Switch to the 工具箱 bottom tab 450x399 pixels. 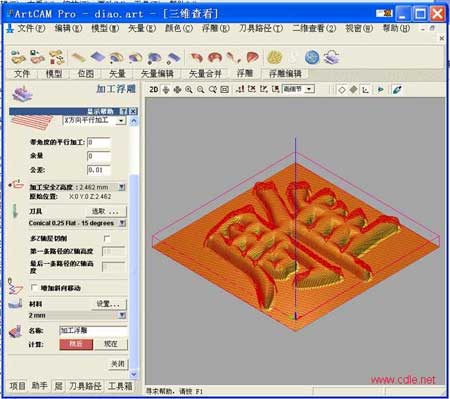coord(120,386)
